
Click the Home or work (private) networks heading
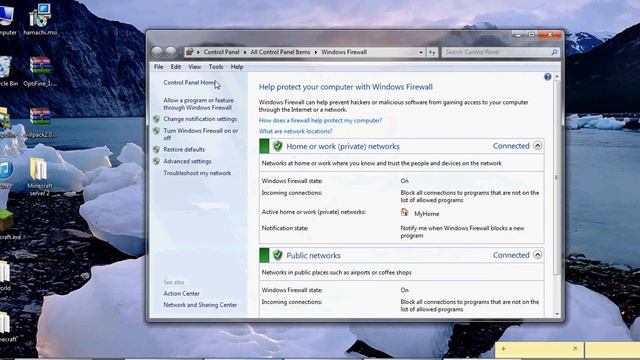[343, 146]
